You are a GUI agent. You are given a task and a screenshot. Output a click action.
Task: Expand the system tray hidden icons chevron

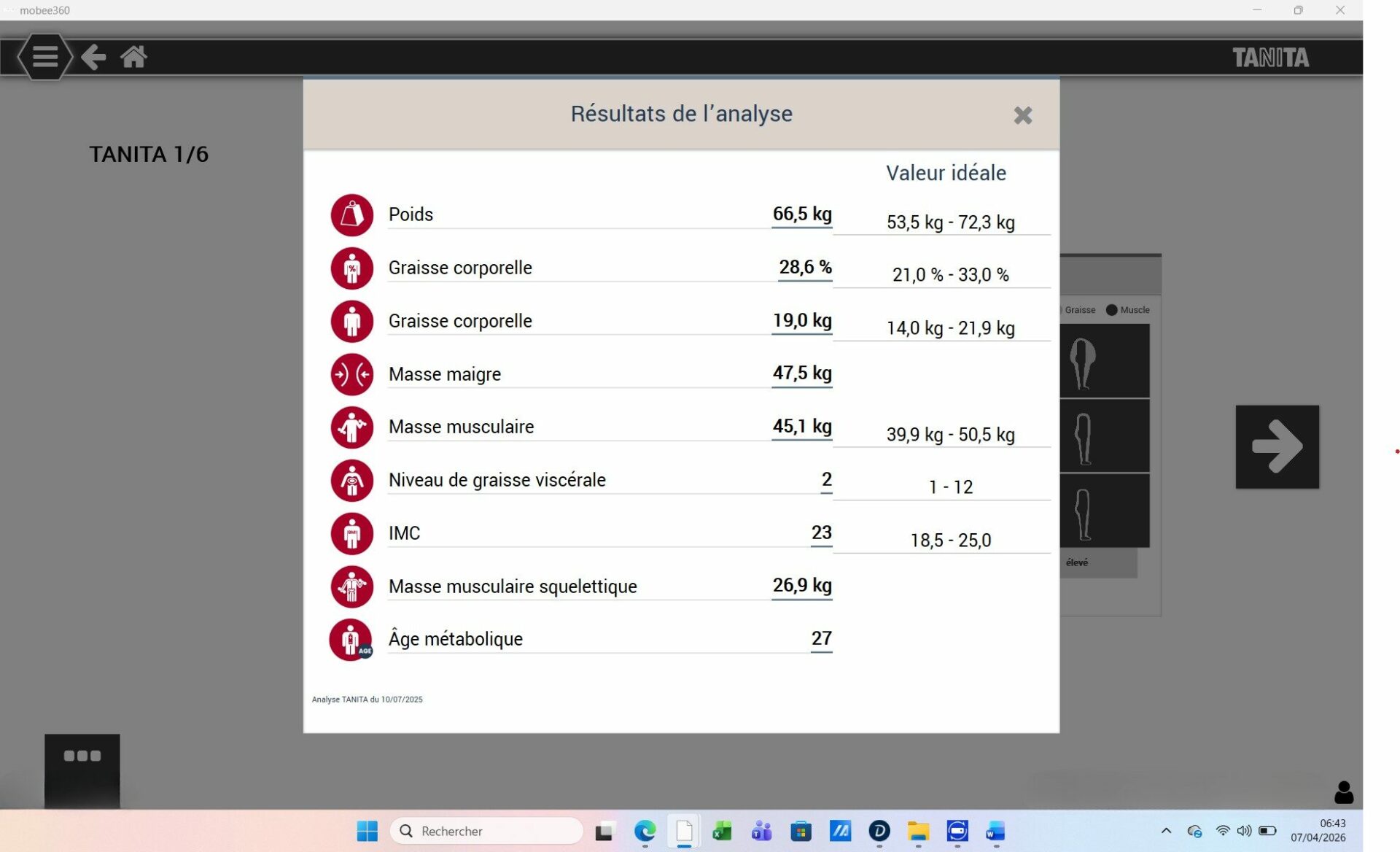click(x=1166, y=831)
